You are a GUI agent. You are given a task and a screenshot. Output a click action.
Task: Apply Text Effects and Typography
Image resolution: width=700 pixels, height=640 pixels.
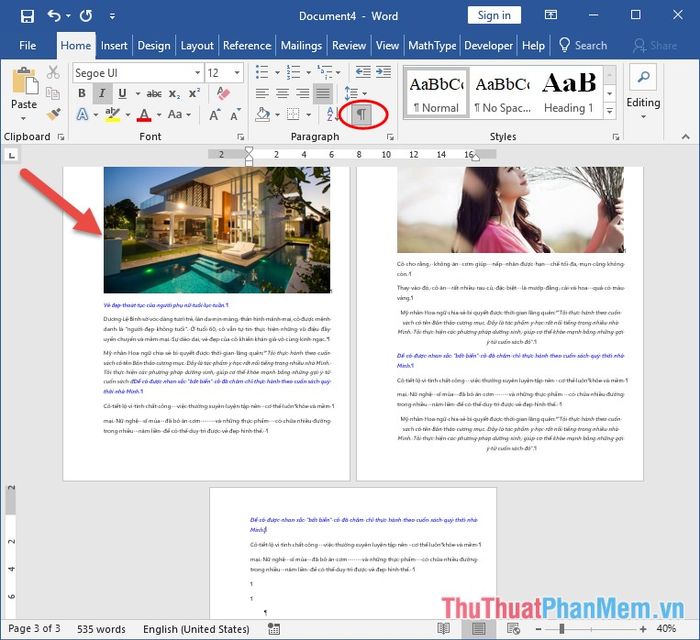83,115
